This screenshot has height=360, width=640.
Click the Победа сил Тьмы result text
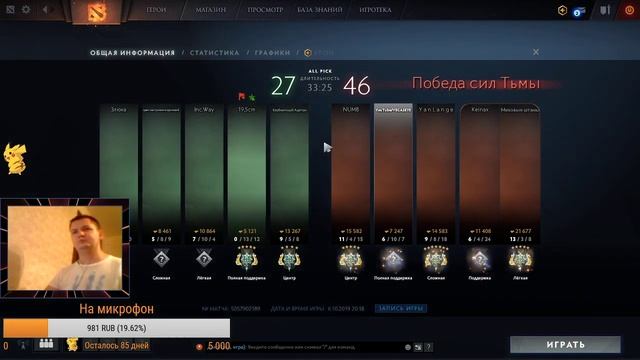pyautogui.click(x=476, y=83)
